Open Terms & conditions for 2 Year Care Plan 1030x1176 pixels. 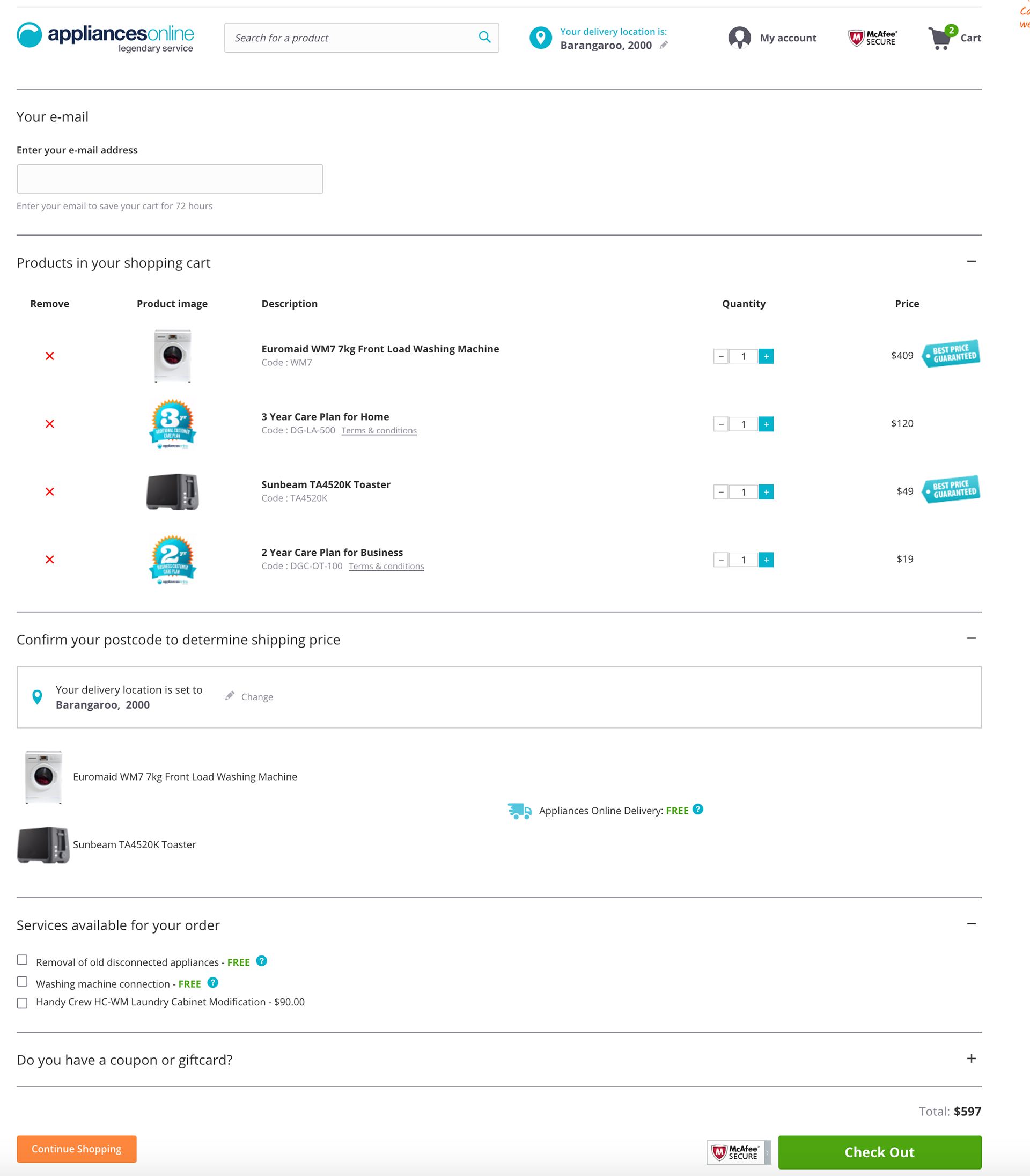pyautogui.click(x=386, y=566)
